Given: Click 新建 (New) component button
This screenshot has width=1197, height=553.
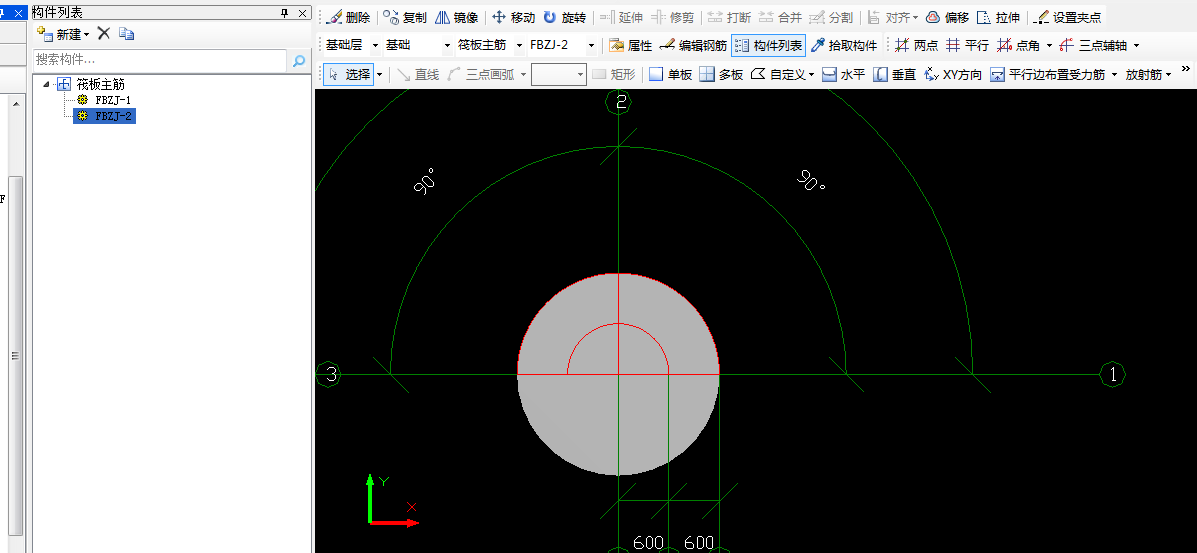Looking at the screenshot, I should pos(63,34).
